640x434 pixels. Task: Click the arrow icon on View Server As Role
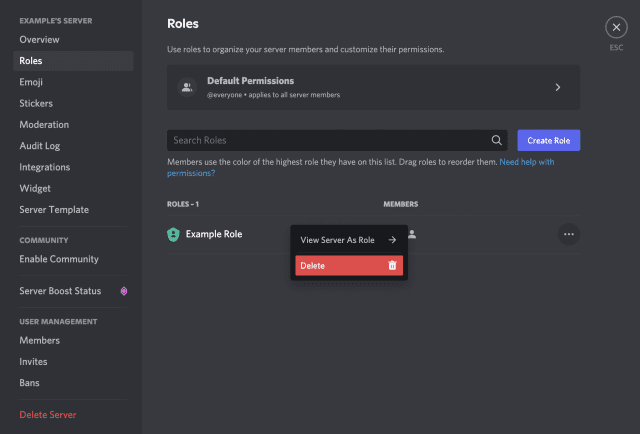[392, 240]
